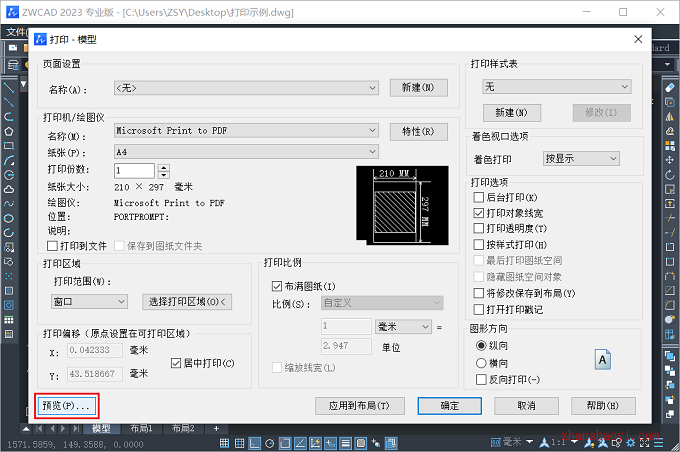Toggle polar tracking in status bar

coord(270,443)
